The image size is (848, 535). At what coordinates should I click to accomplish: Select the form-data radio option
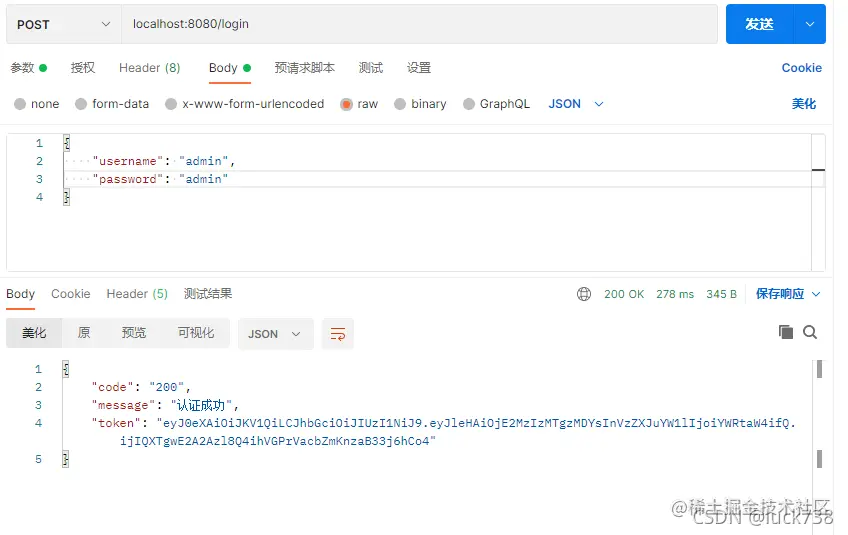point(81,104)
